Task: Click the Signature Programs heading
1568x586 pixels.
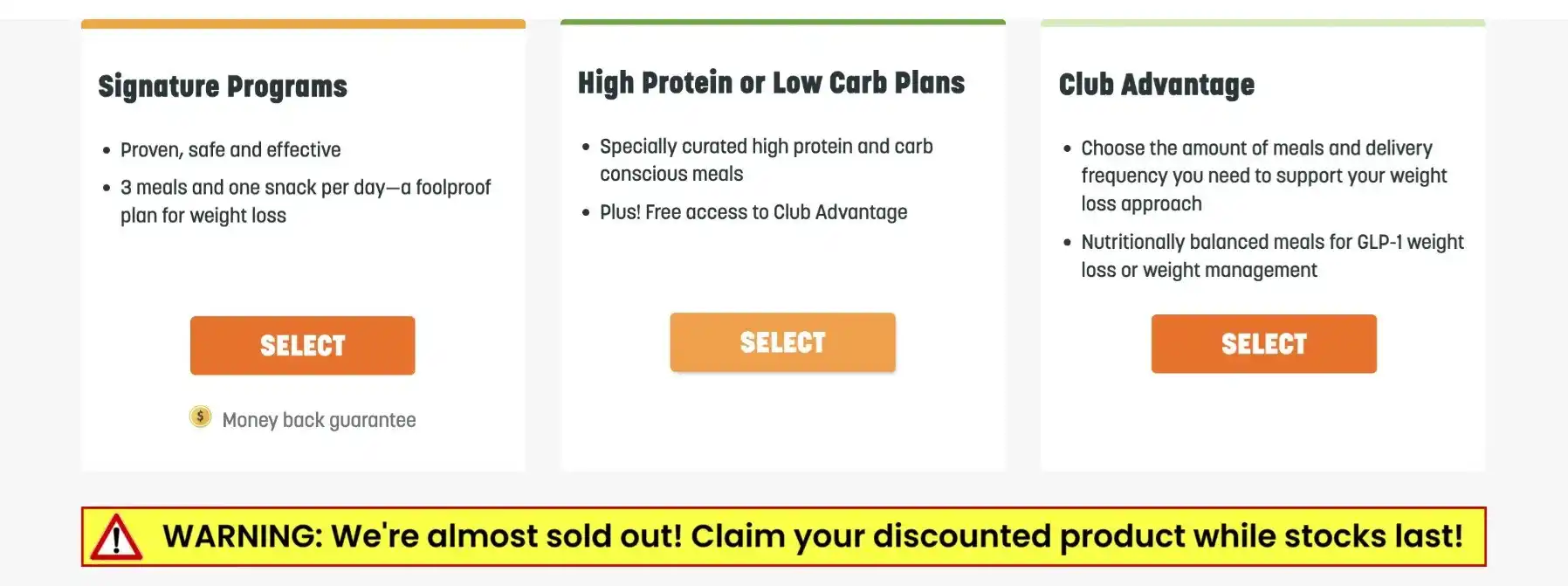Action: 222,86
